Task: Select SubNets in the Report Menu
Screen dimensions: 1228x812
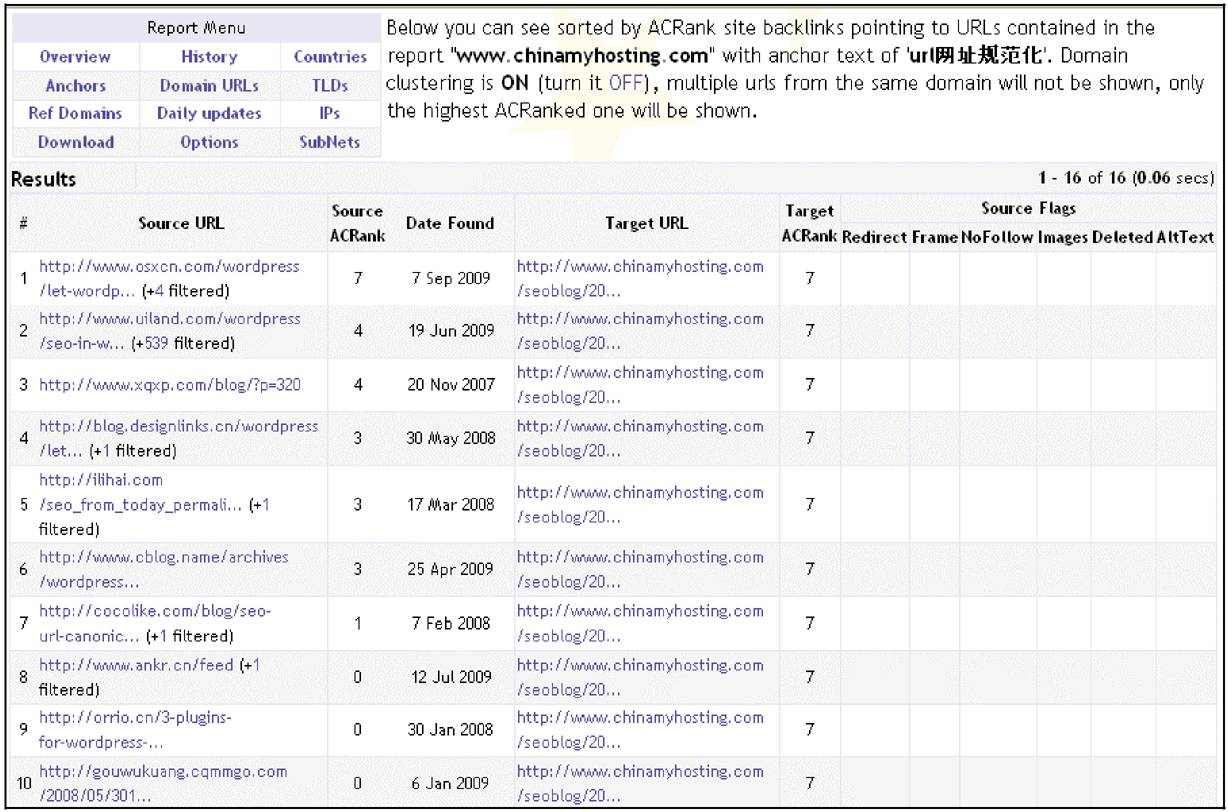Action: pyautogui.click(x=330, y=142)
